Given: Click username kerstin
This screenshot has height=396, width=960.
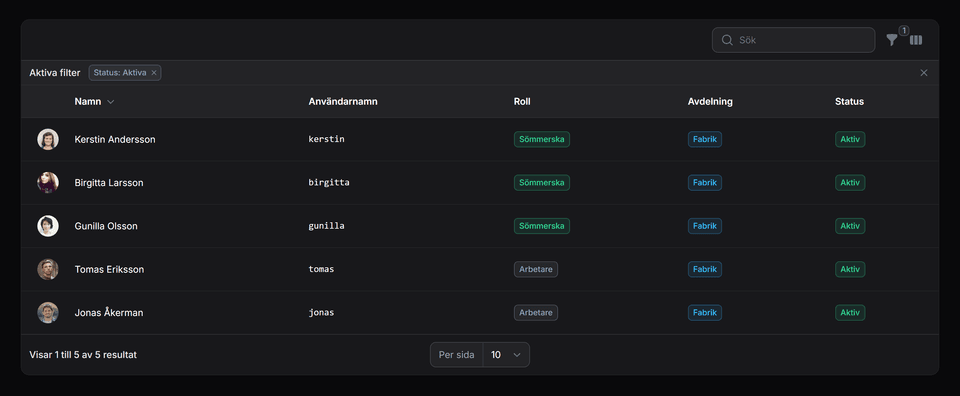Looking at the screenshot, I should 326,140.
